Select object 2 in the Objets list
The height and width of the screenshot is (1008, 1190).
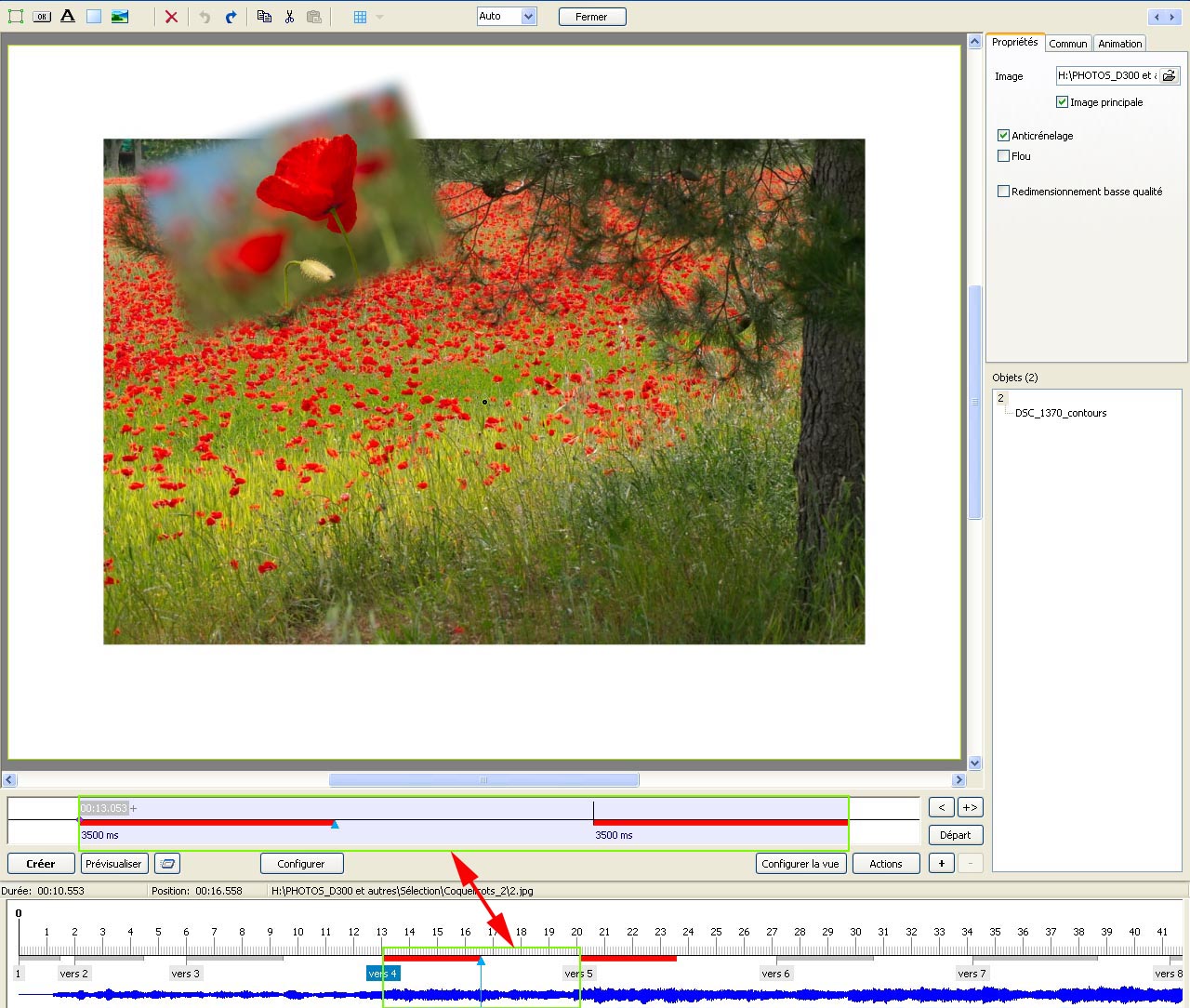[x=1001, y=398]
